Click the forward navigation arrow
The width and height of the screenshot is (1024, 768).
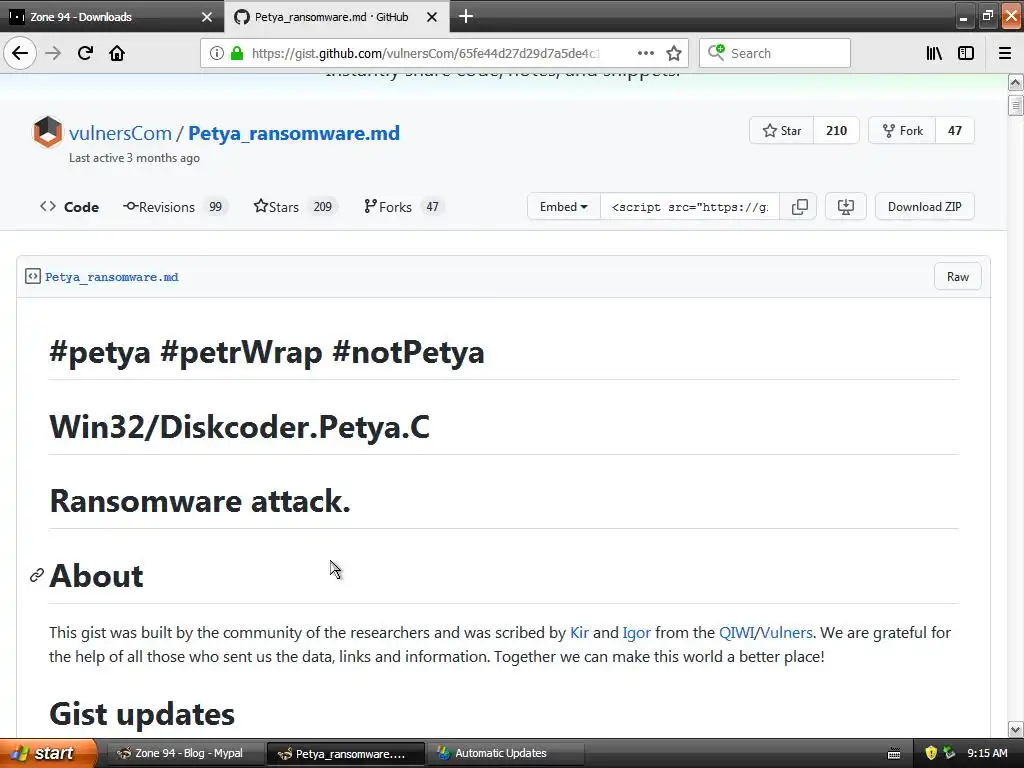54,53
